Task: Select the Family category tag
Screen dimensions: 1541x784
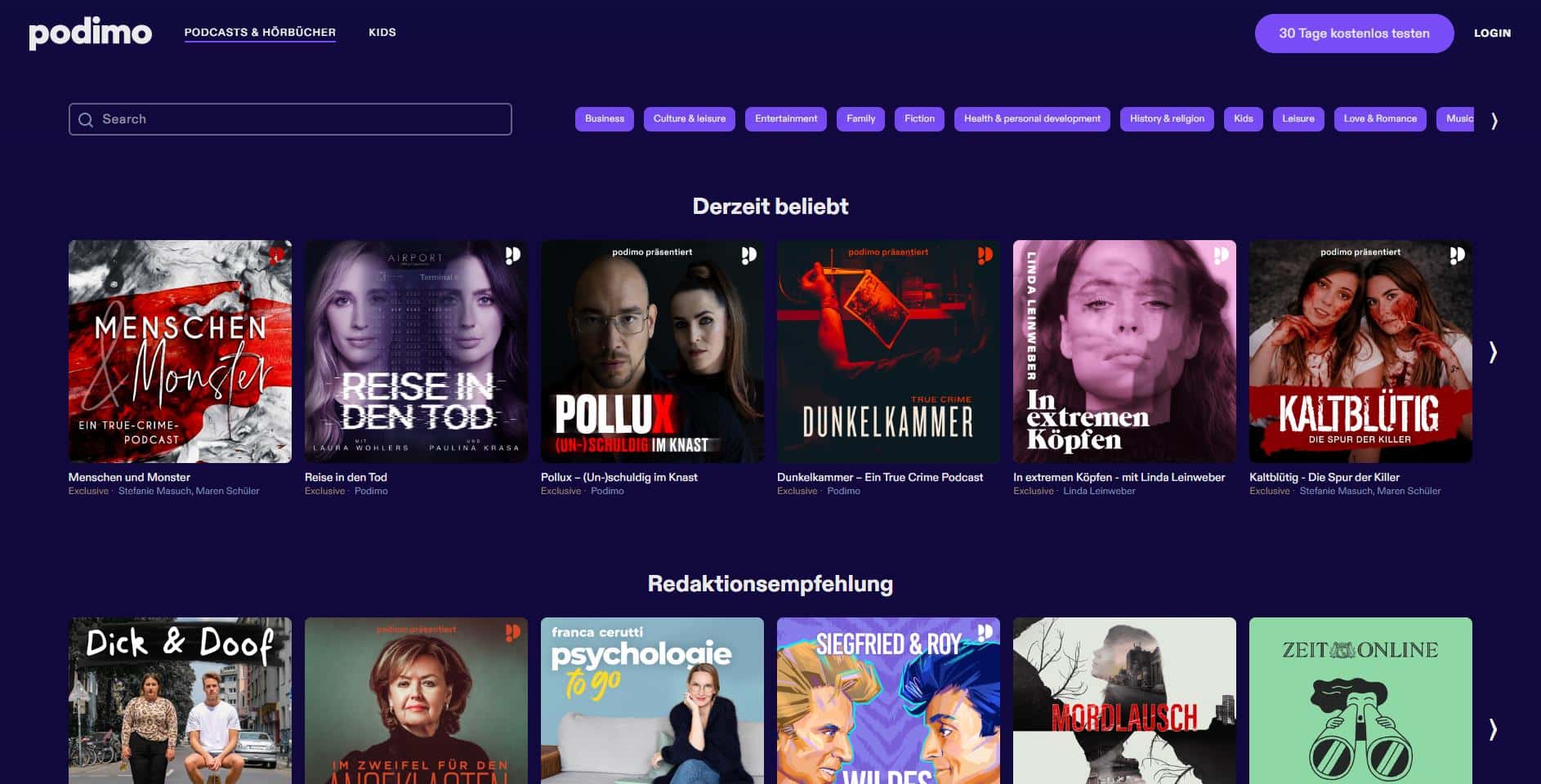Action: [x=860, y=119]
